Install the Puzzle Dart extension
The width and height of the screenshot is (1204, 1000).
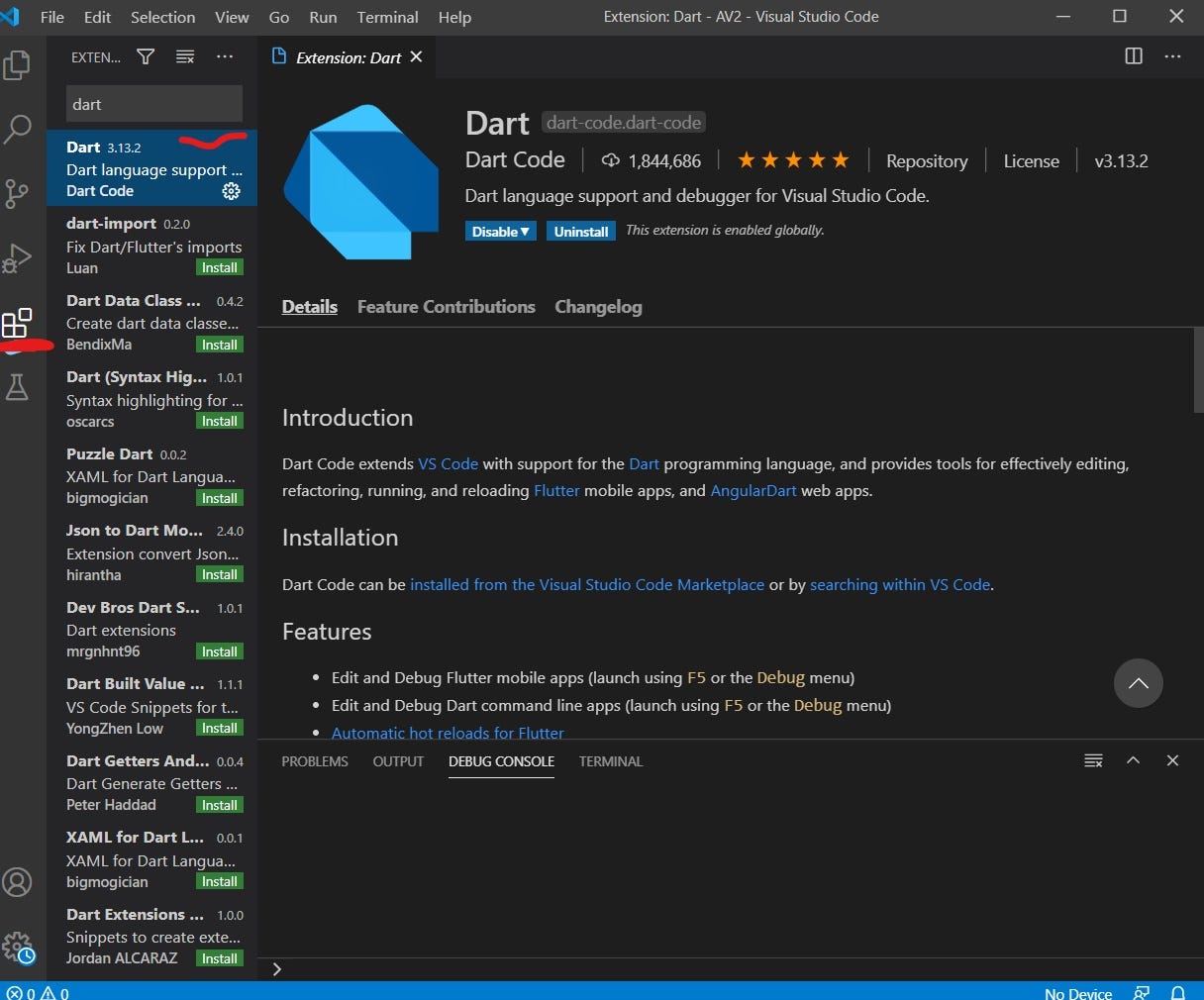click(x=220, y=498)
